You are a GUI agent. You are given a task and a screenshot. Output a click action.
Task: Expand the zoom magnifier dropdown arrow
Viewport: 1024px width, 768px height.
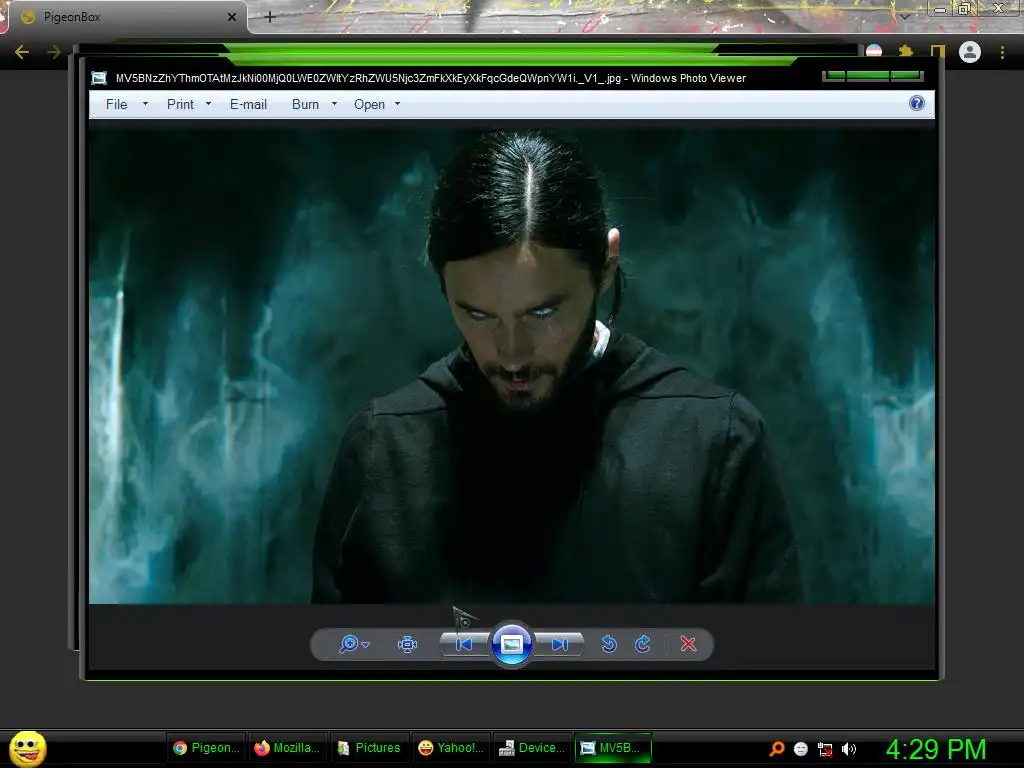pos(366,645)
